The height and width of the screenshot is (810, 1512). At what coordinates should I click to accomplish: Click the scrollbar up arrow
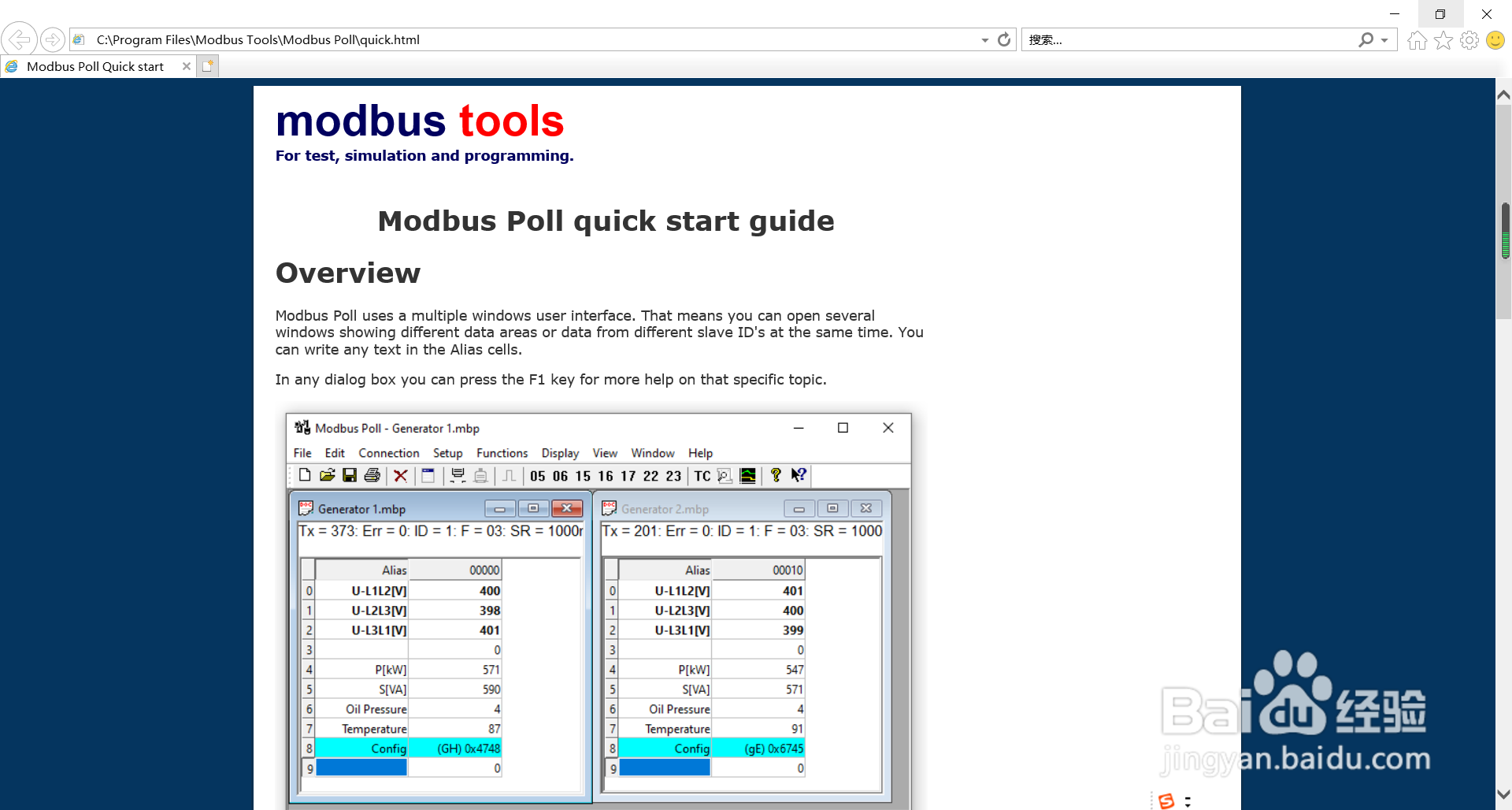[1503, 95]
